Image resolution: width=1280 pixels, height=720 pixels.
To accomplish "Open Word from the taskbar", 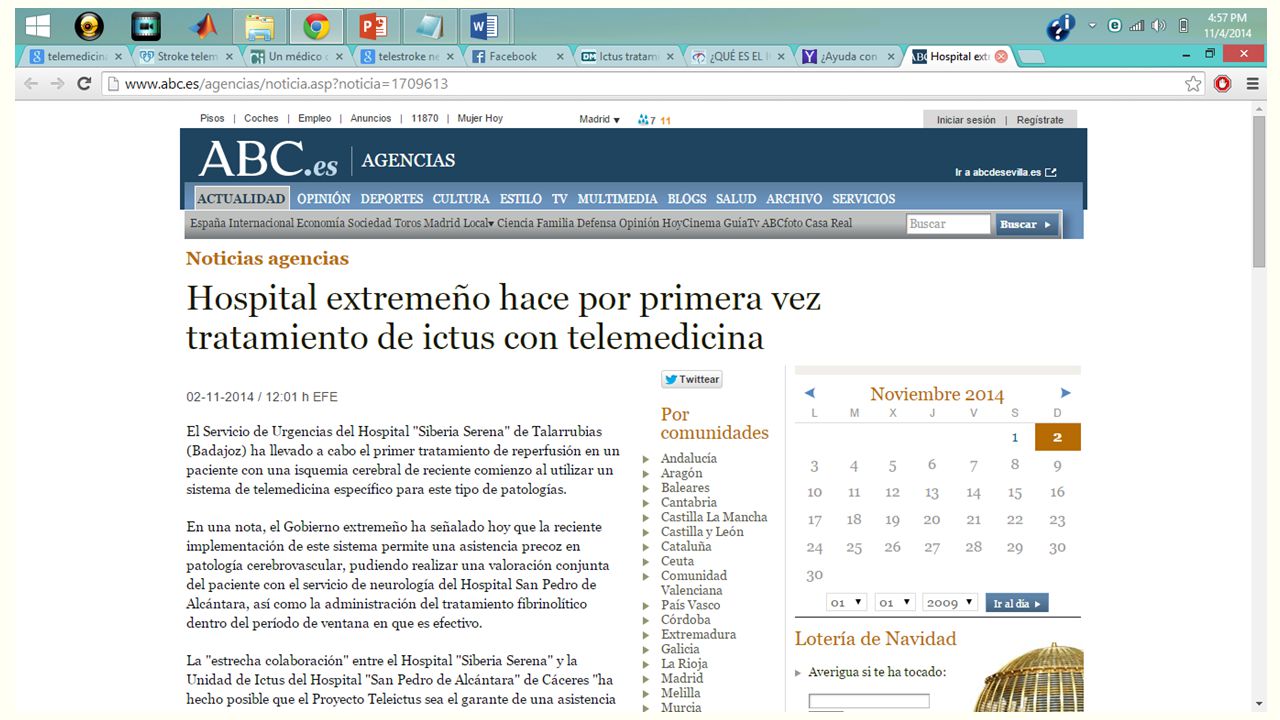I will coord(485,25).
